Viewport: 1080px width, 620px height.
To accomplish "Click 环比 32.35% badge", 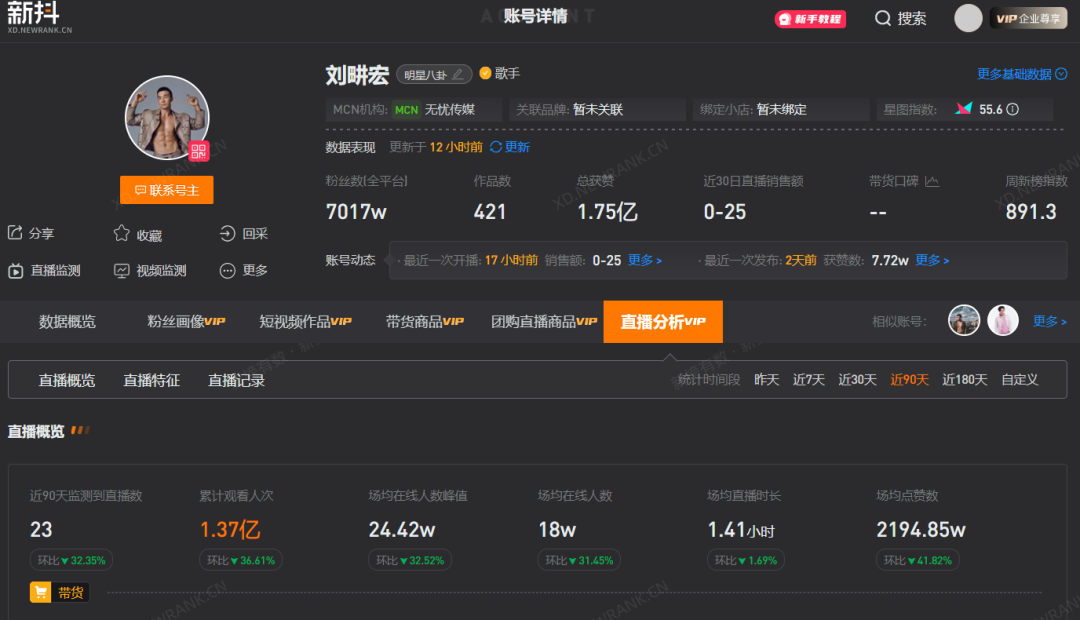I will pos(72,560).
